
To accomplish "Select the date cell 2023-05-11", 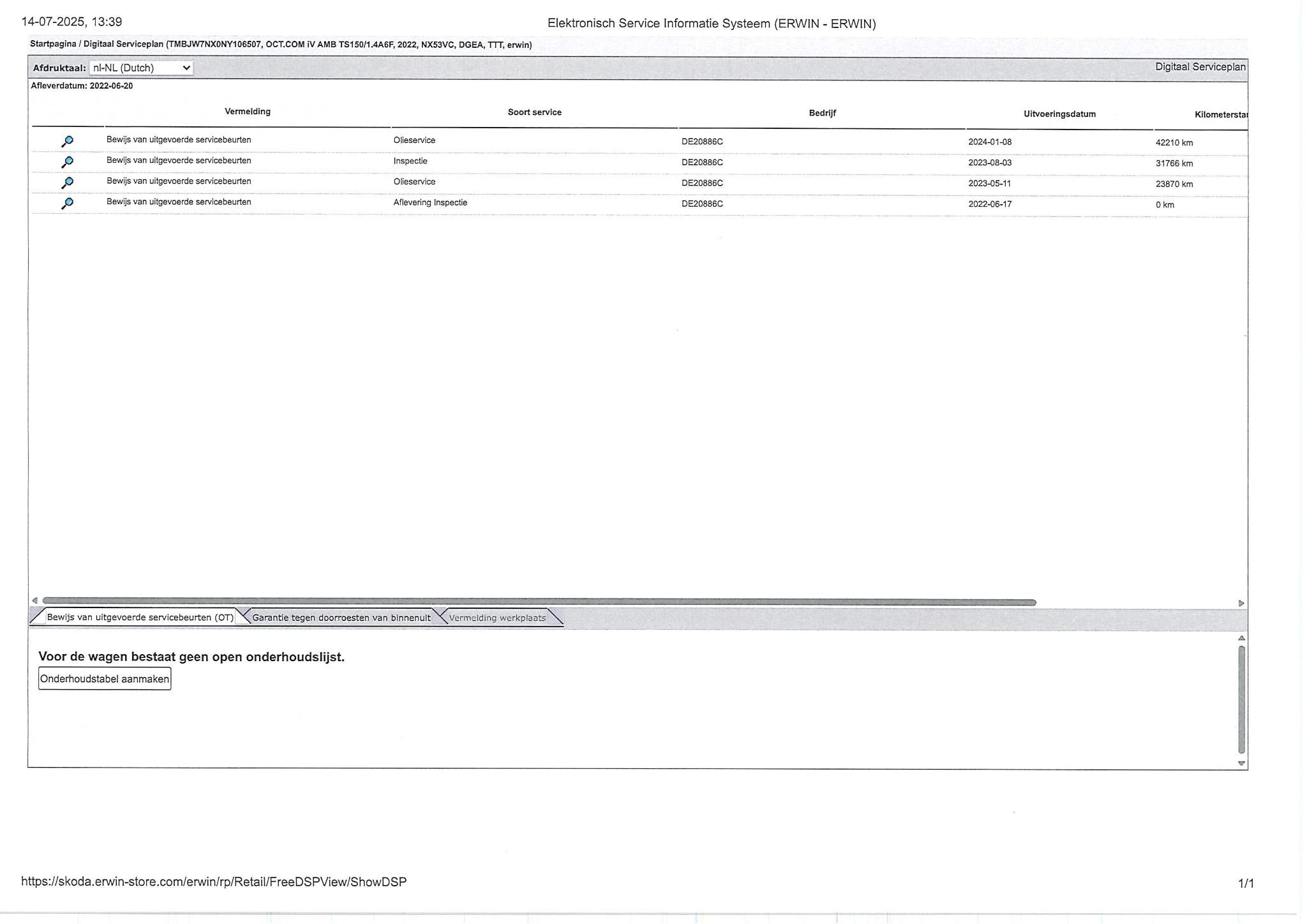I will [989, 184].
